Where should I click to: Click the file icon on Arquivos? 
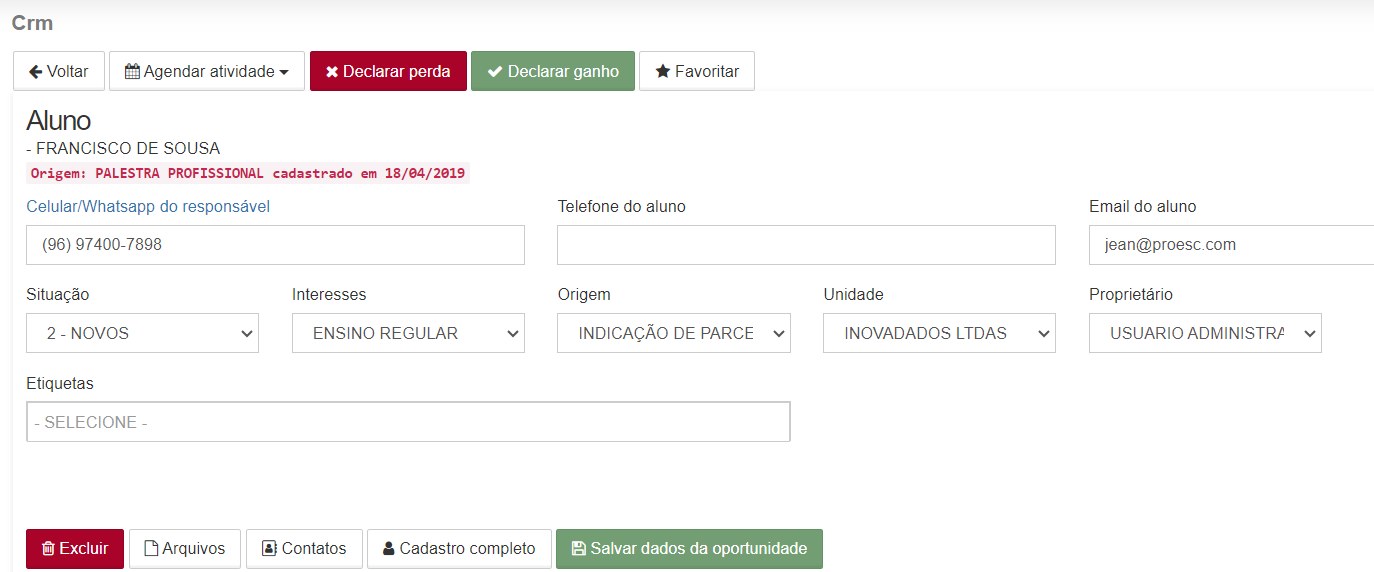coord(152,549)
